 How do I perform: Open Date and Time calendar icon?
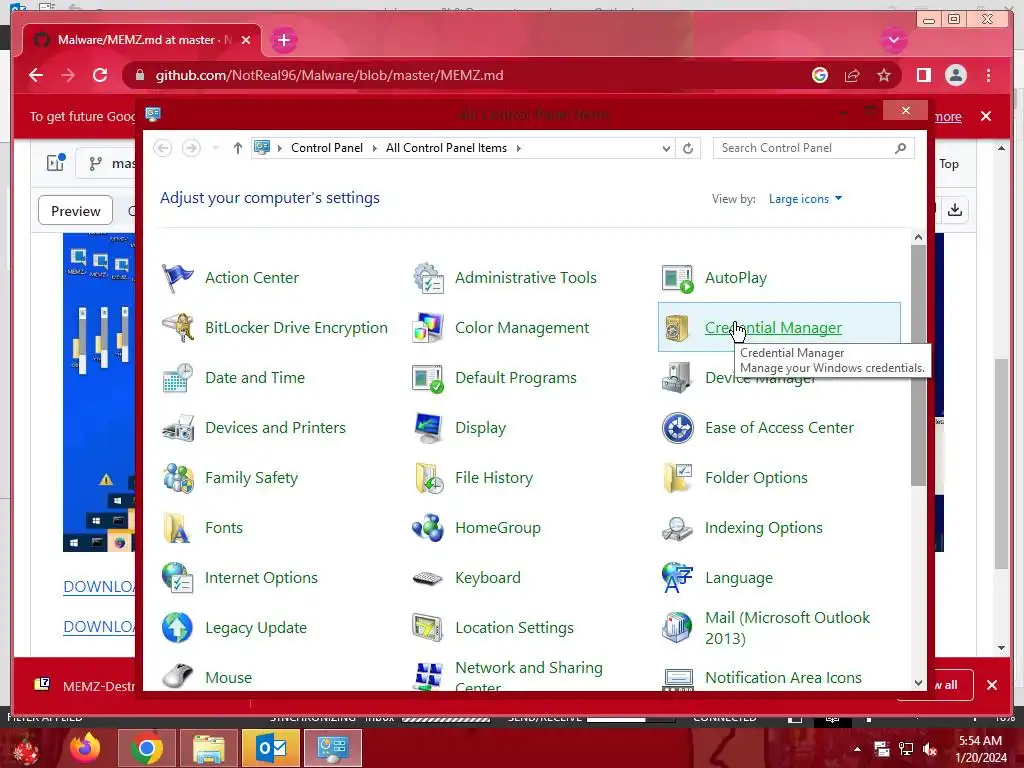click(x=178, y=378)
